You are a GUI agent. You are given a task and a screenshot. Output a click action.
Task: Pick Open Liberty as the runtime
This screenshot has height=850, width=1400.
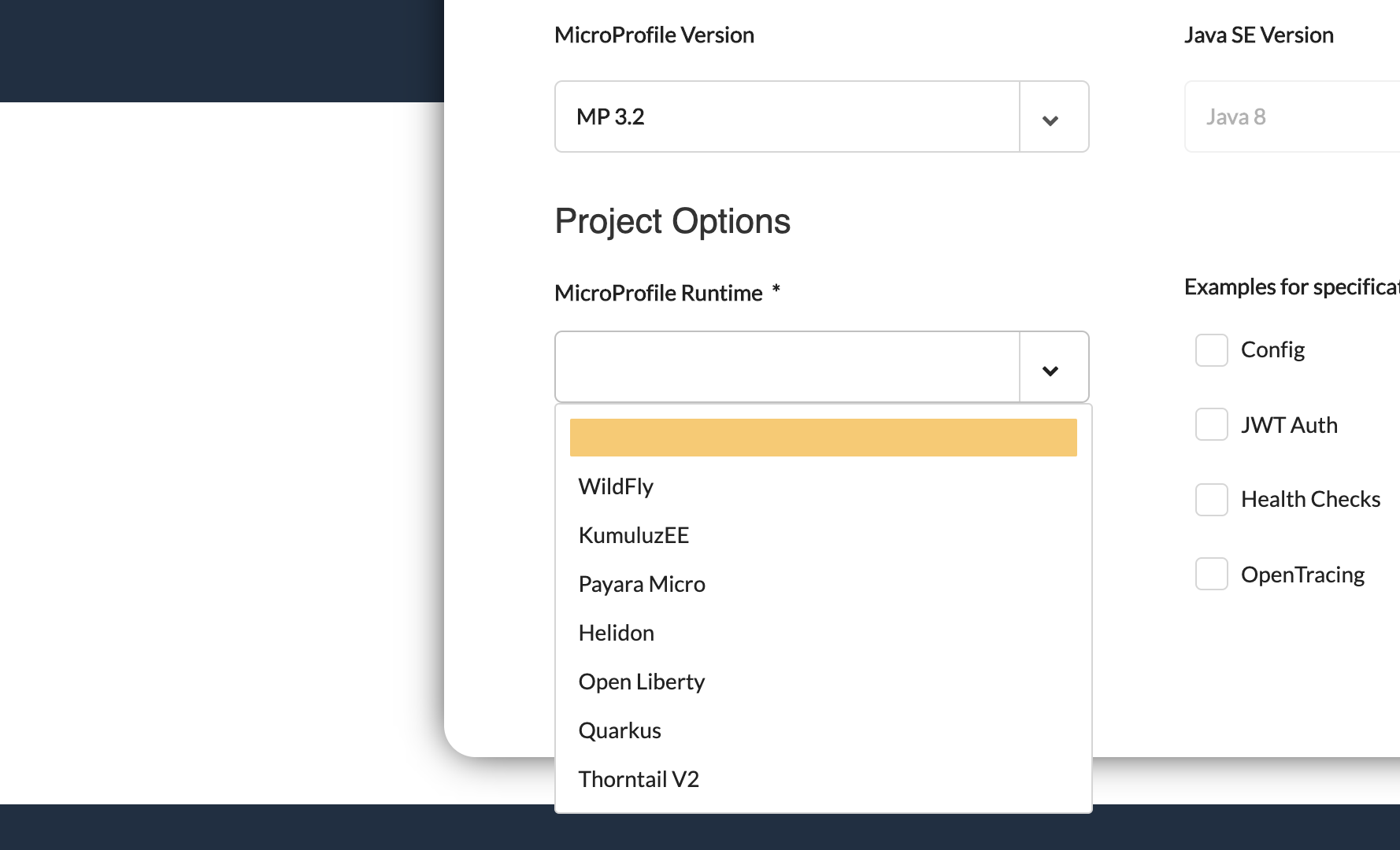tap(823, 682)
